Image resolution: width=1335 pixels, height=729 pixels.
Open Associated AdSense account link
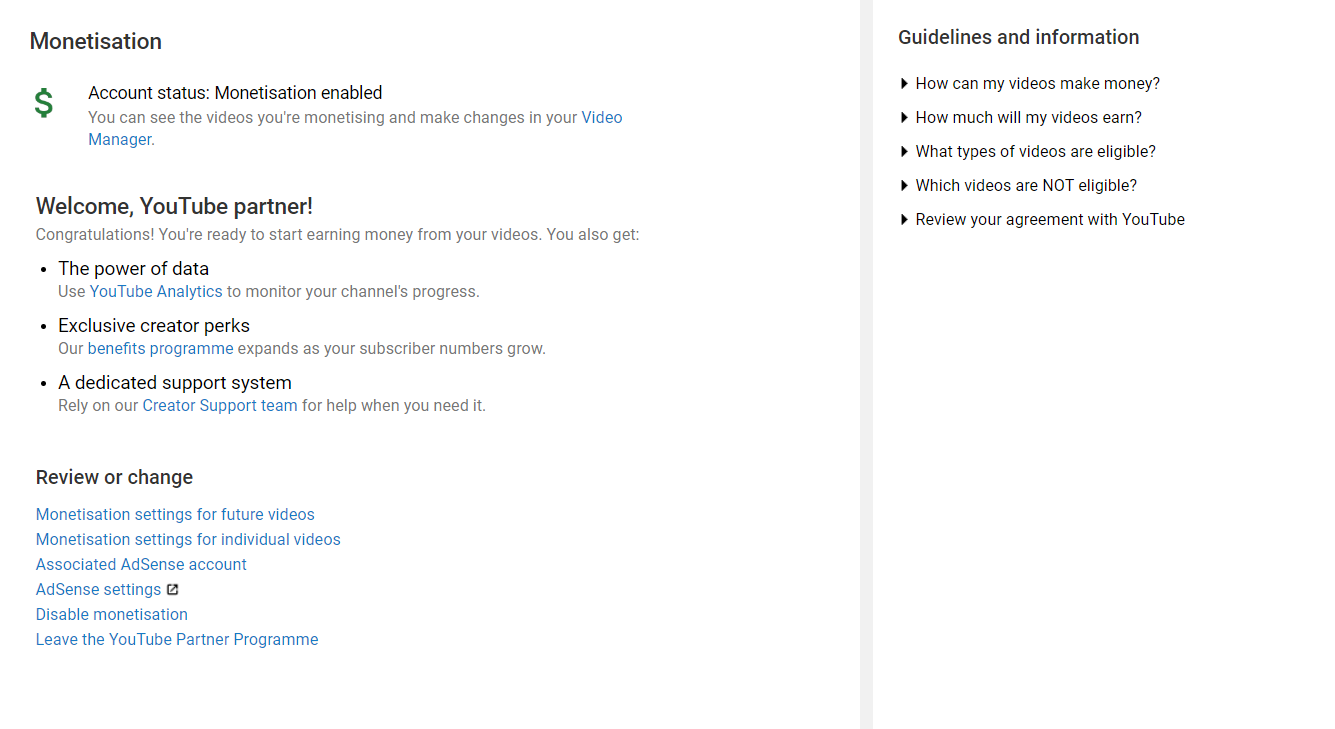coord(141,565)
